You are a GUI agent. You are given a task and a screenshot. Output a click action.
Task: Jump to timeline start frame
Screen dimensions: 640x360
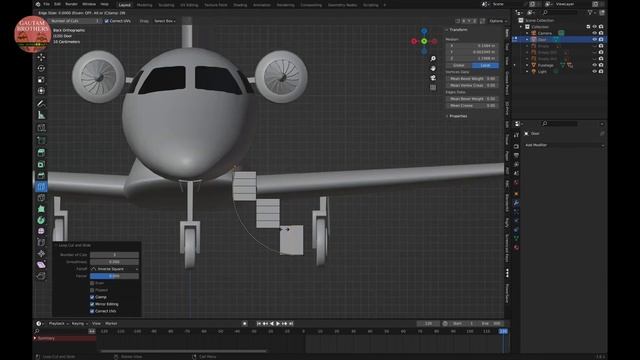pyautogui.click(x=259, y=323)
